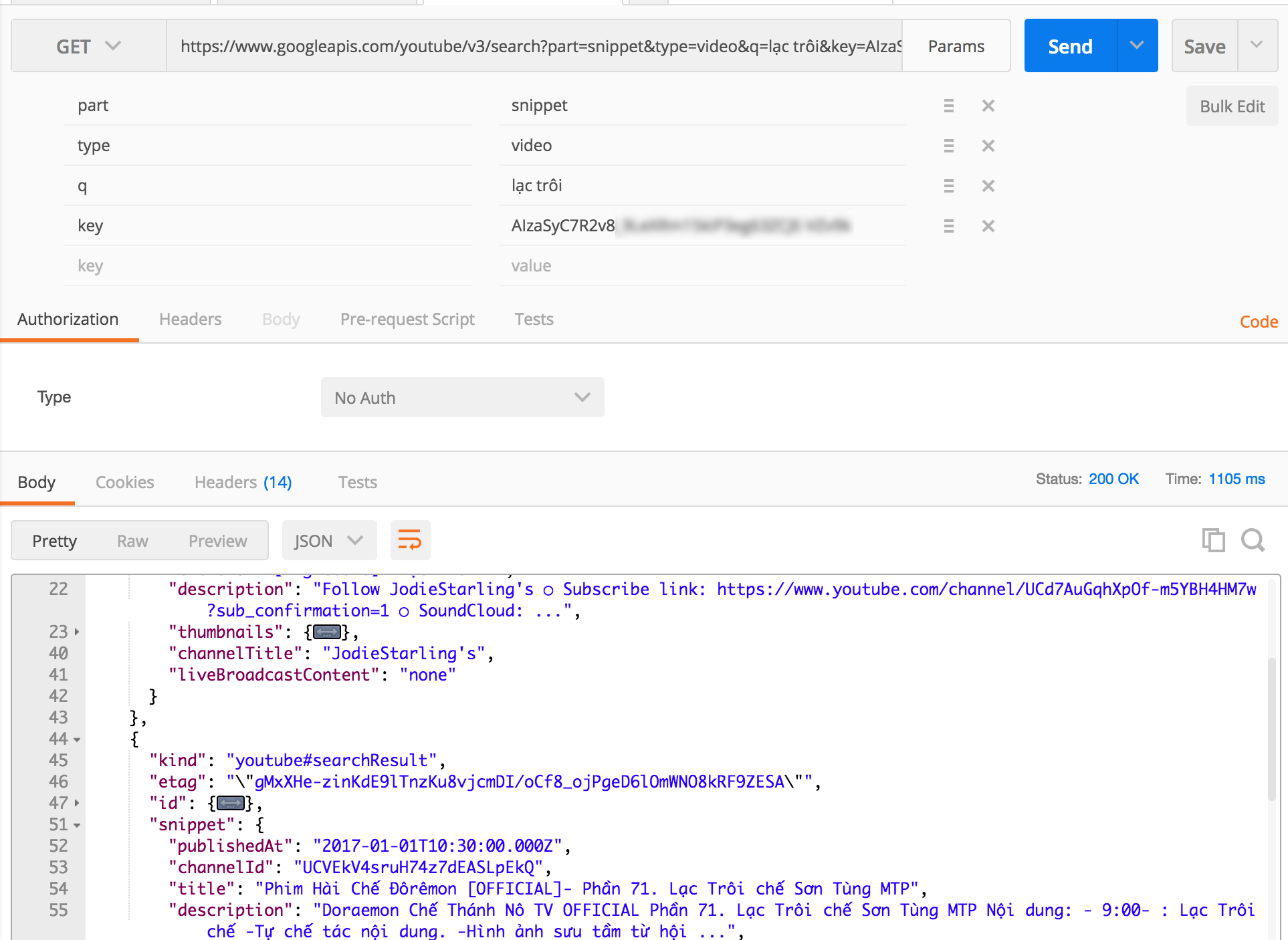Screen dimensions: 1288x940
Task: Switch response view to Preview
Action: [x=217, y=541]
